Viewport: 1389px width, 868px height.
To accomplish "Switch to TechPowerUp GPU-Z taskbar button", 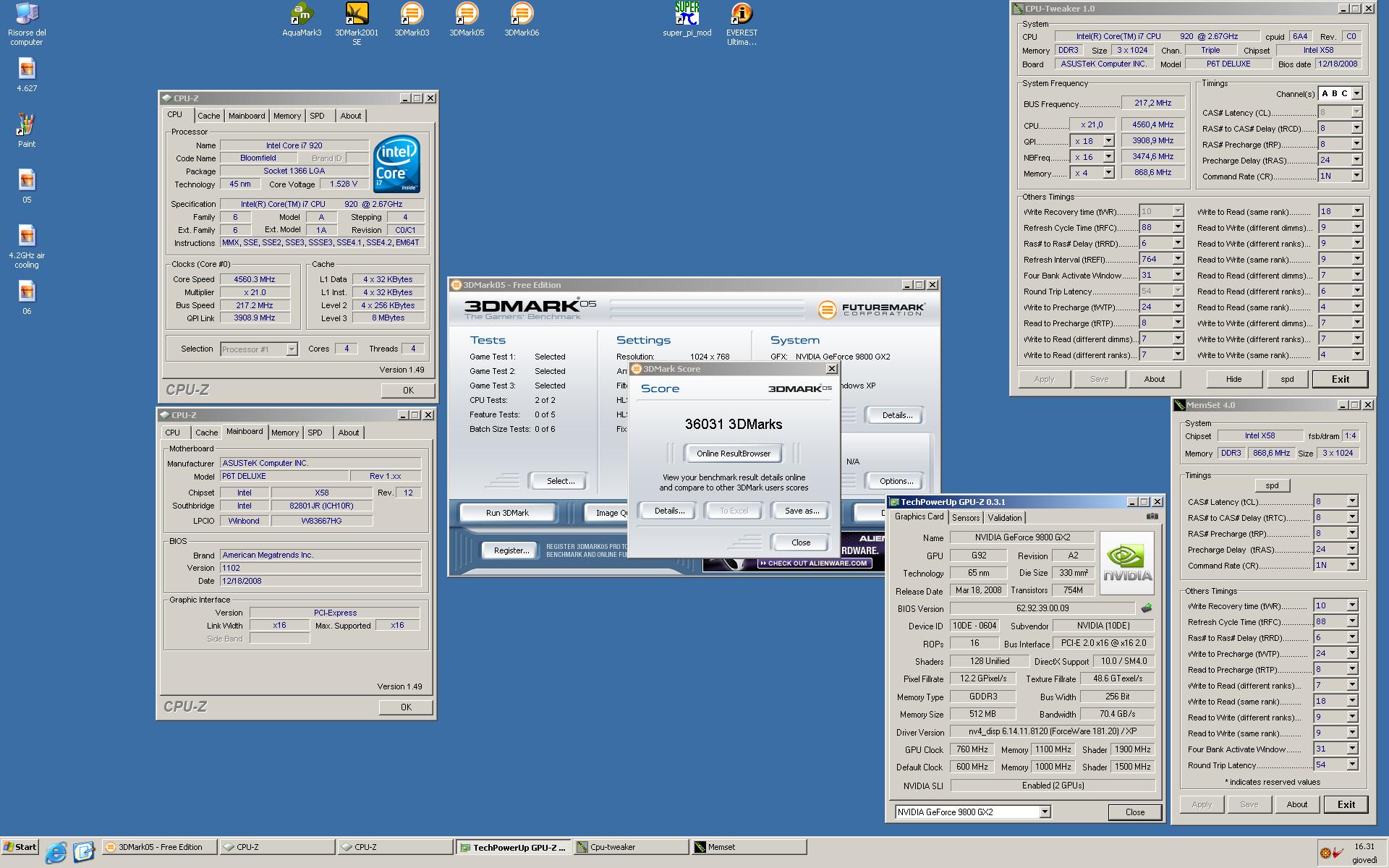I will pyautogui.click(x=513, y=847).
